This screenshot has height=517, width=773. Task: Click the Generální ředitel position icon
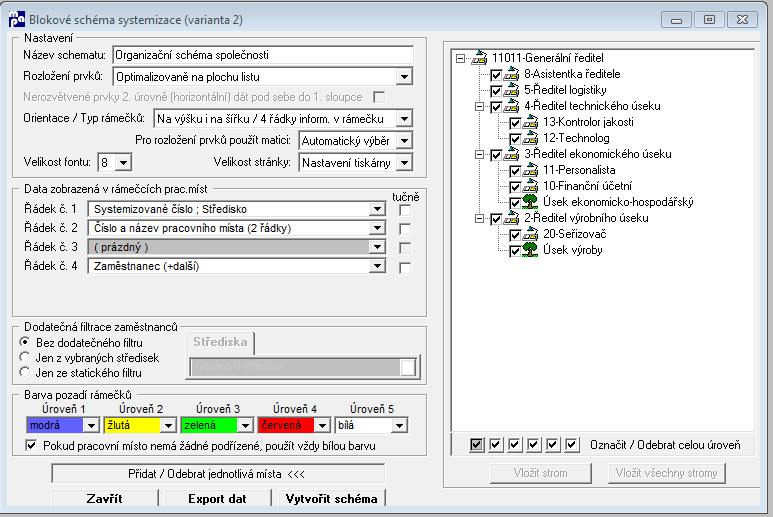(x=479, y=58)
